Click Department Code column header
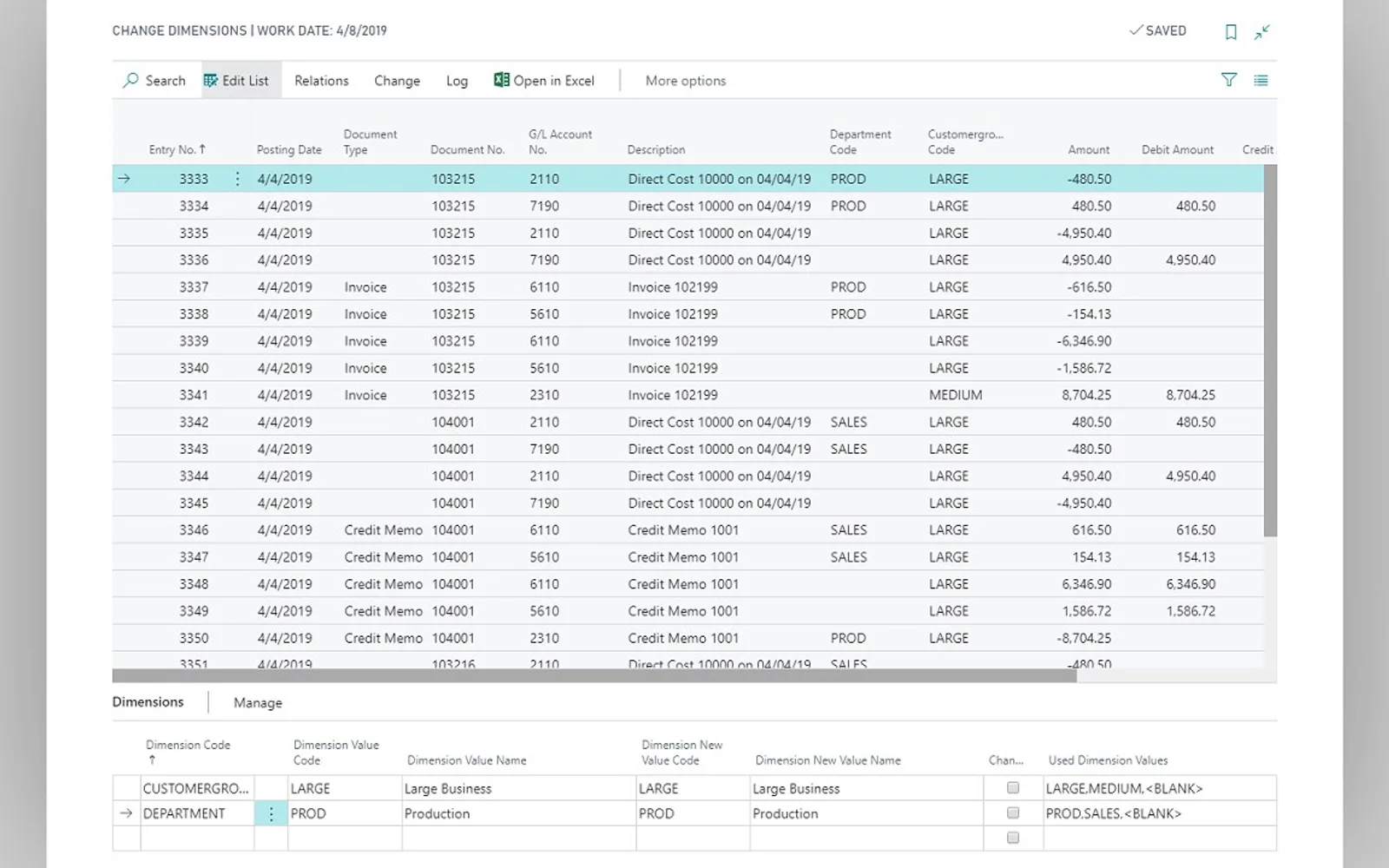Screen dimensions: 1389x868 tap(860, 141)
